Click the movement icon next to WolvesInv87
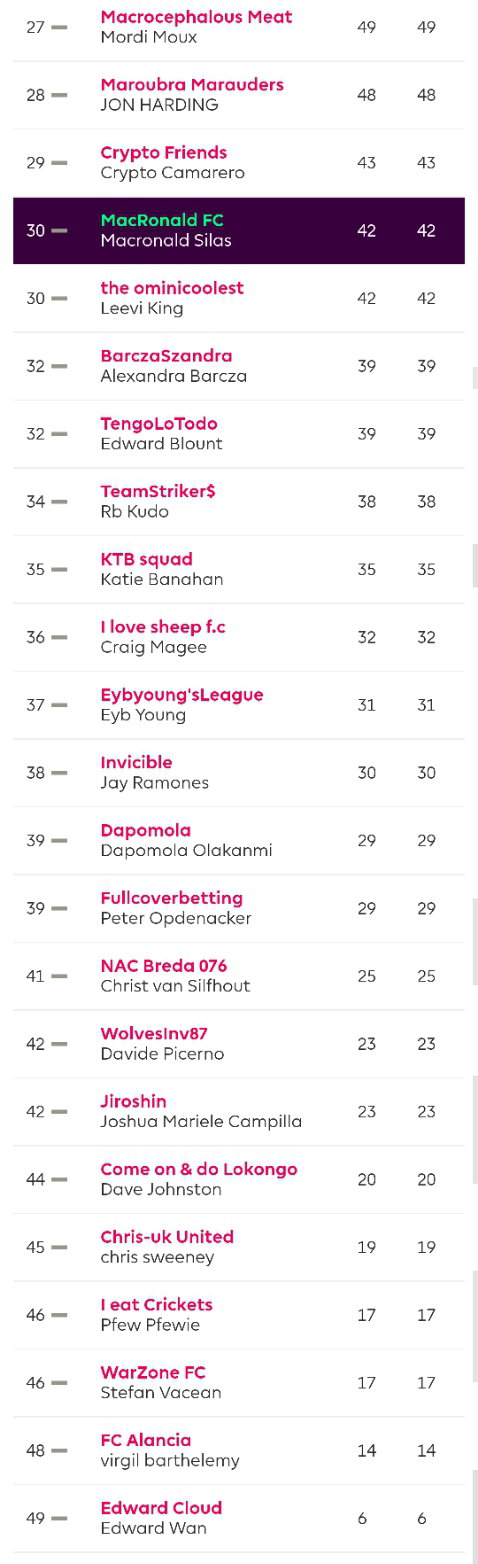Image resolution: width=478 pixels, height=1564 pixels. point(59,1044)
